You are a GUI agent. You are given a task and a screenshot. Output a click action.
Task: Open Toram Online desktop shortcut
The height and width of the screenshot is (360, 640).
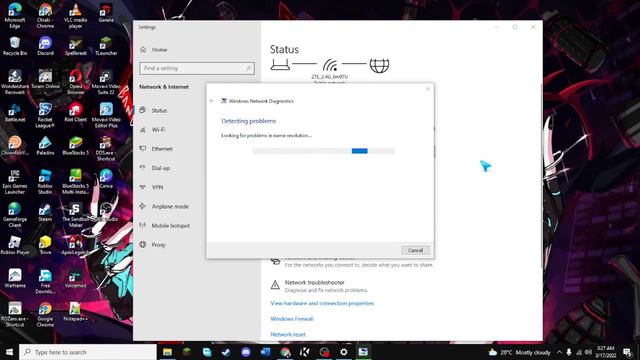click(45, 79)
